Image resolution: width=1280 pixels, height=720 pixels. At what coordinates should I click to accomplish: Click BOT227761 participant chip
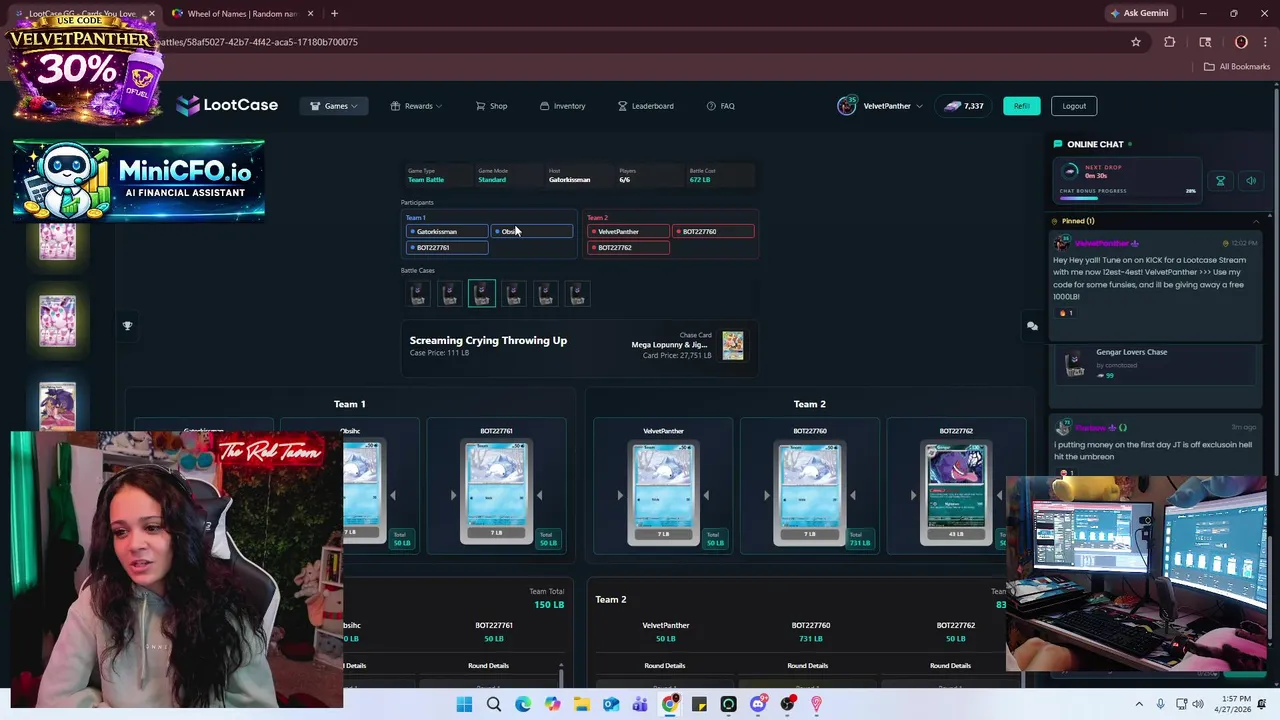pyautogui.click(x=447, y=248)
